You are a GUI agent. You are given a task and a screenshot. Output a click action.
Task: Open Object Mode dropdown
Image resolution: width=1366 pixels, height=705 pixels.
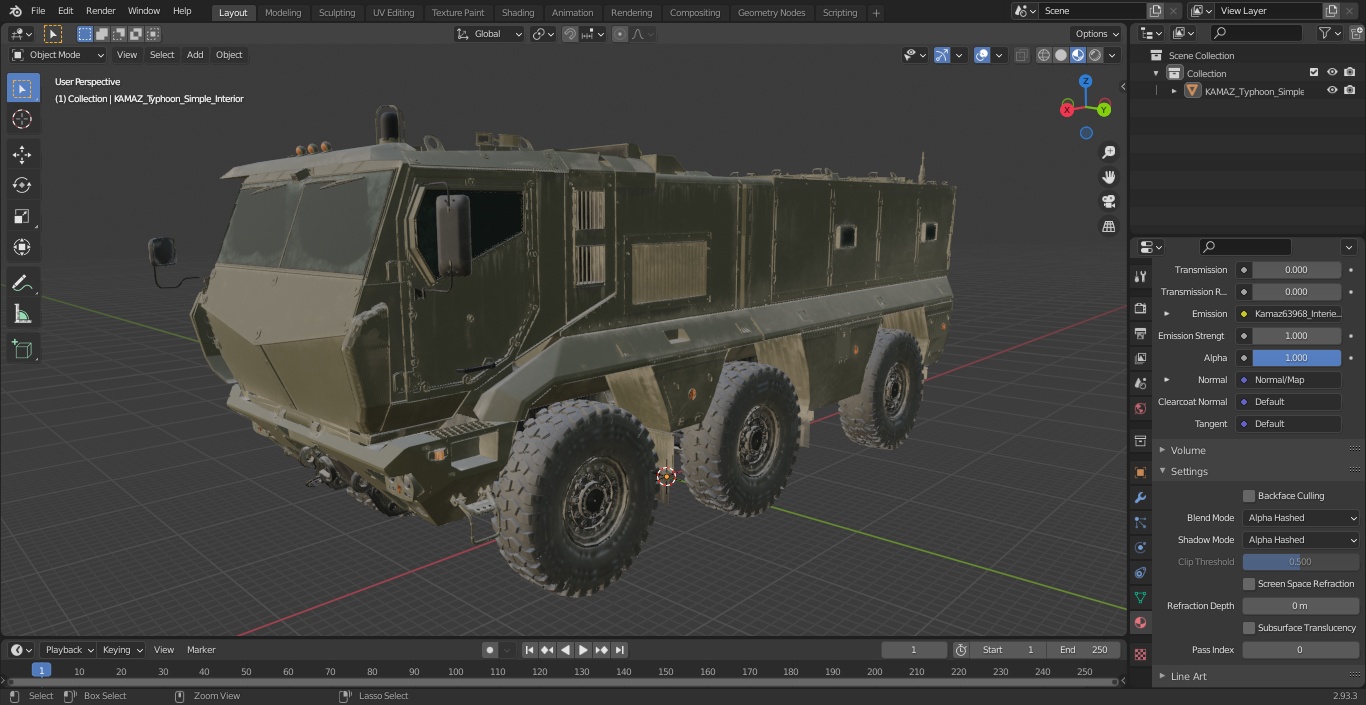(x=58, y=55)
